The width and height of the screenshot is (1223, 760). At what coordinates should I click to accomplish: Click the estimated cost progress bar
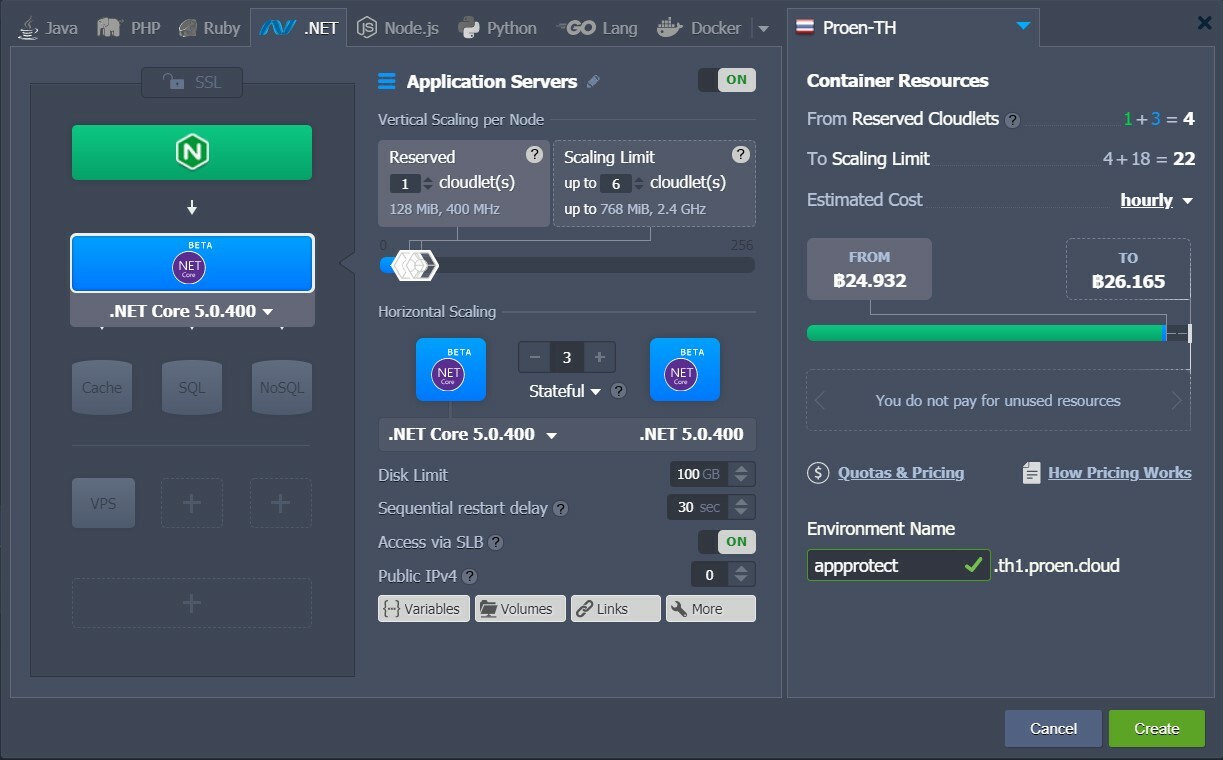999,333
